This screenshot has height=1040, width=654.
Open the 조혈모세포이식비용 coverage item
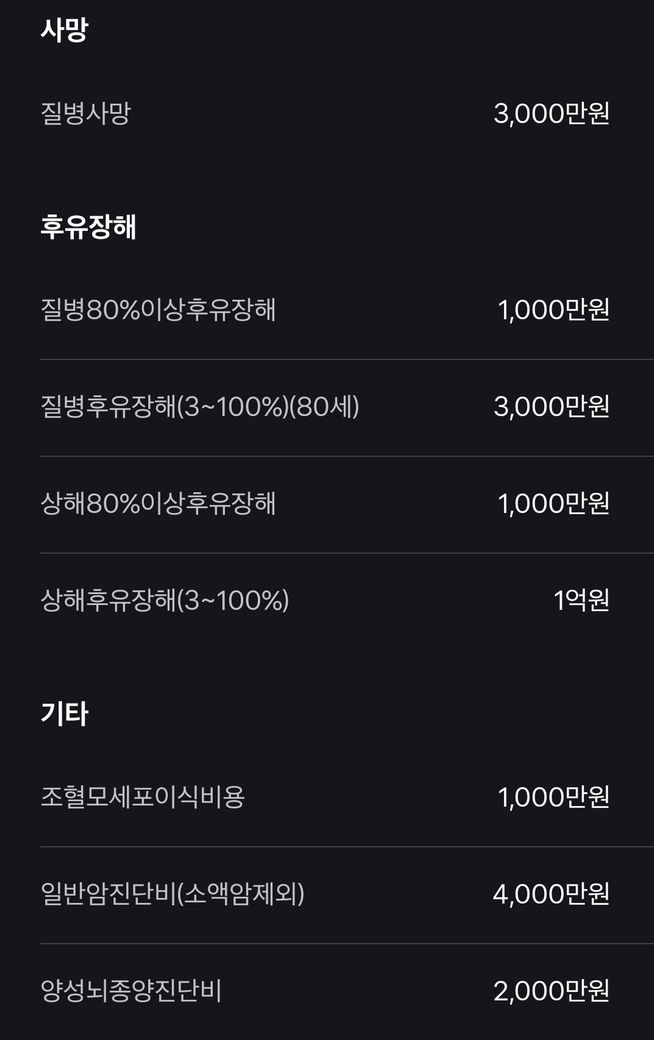tap(143, 797)
